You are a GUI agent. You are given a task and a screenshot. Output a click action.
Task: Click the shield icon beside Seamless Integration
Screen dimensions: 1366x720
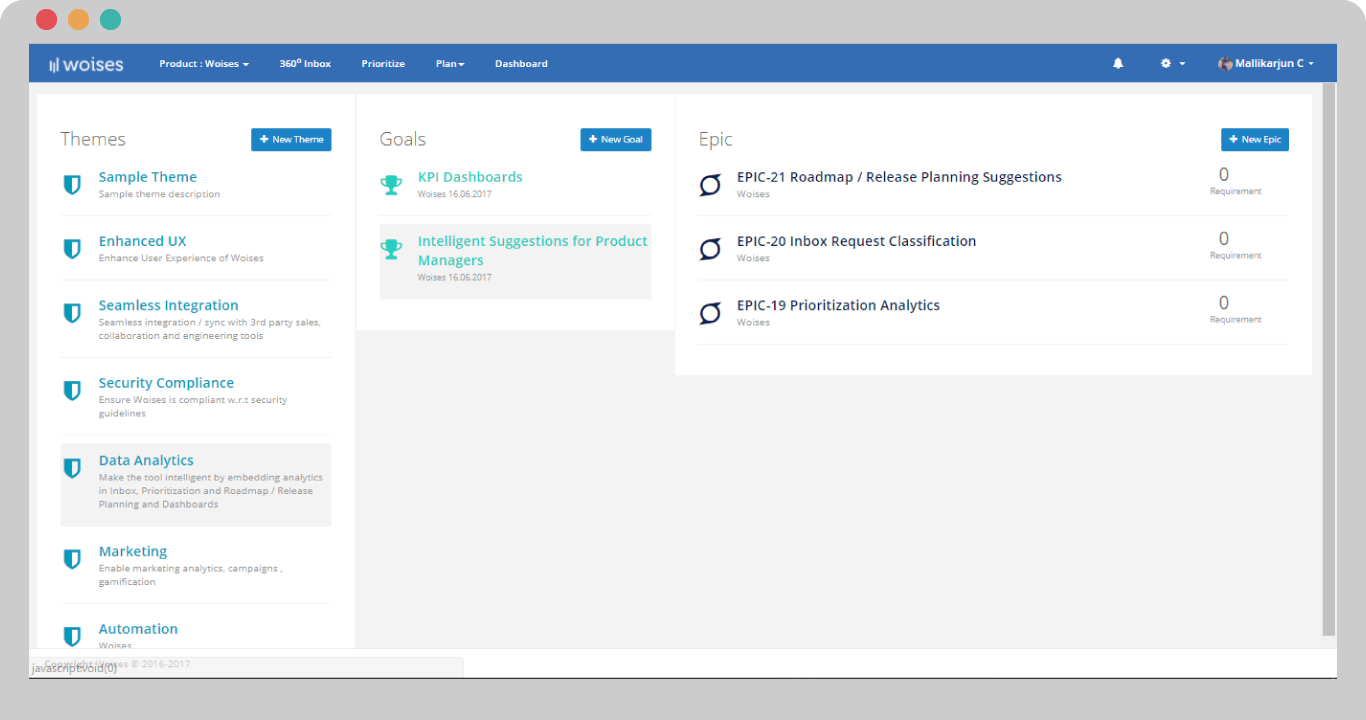[x=72, y=313]
